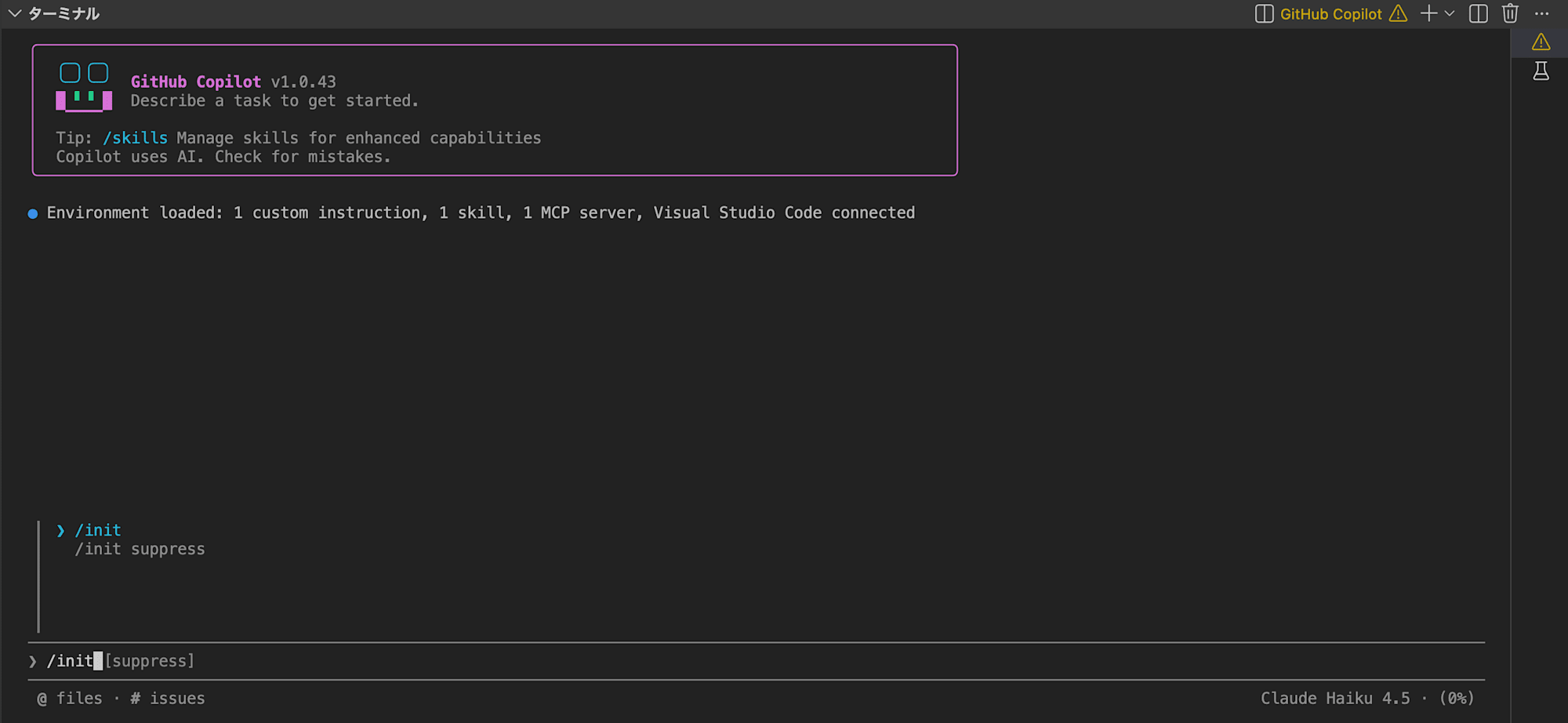Select the beaker terminal tab in side list

point(1541,71)
